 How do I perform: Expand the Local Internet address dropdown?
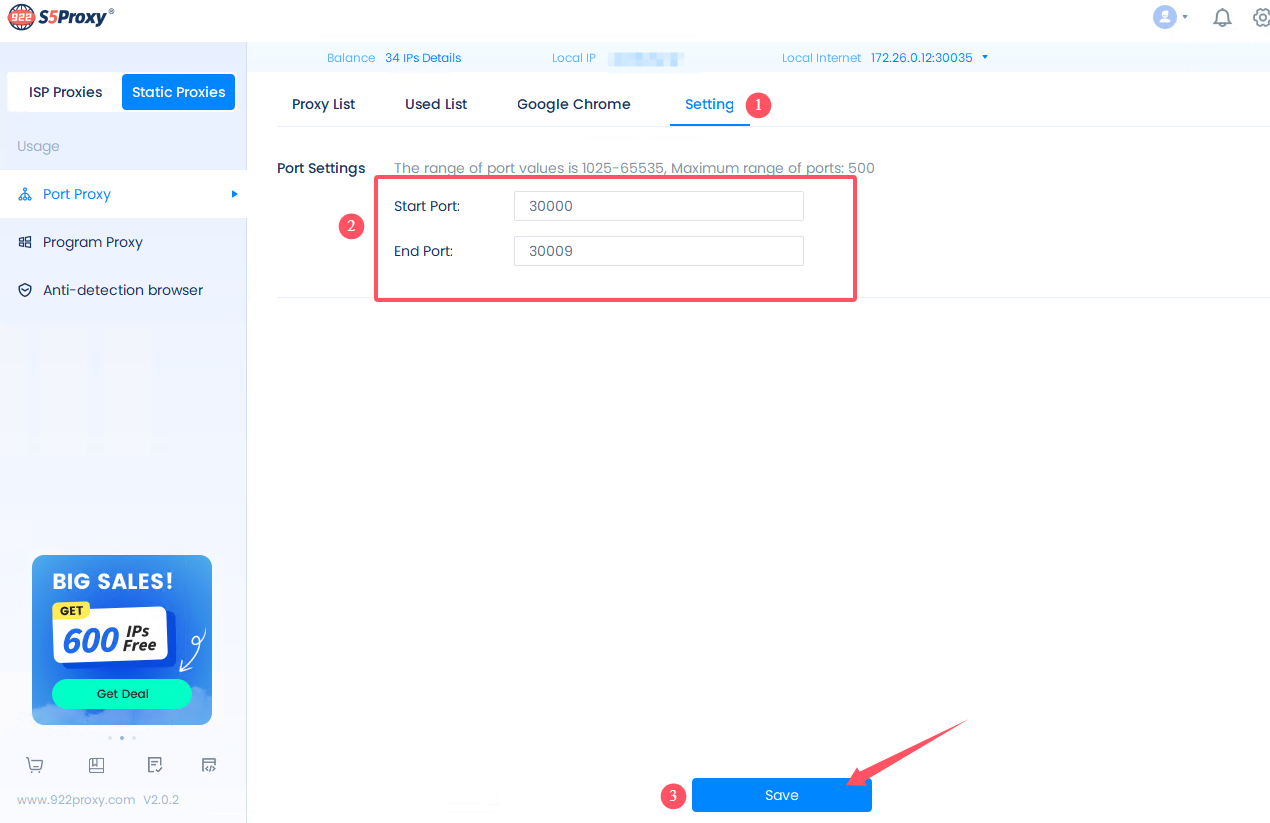(985, 57)
